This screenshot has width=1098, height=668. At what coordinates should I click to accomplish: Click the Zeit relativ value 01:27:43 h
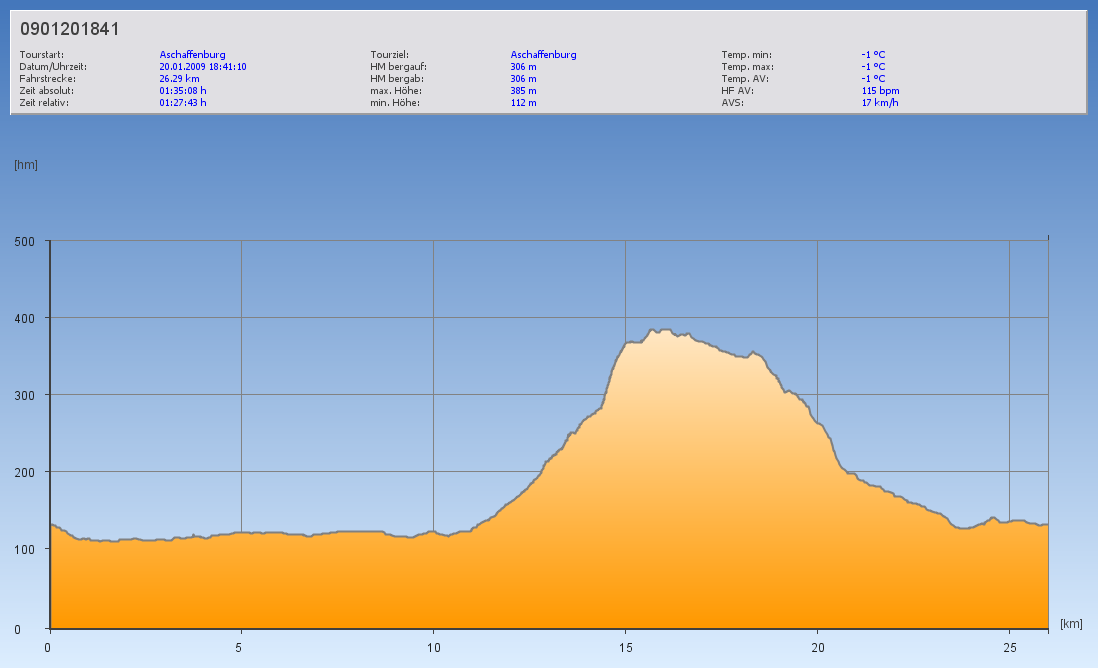[183, 102]
